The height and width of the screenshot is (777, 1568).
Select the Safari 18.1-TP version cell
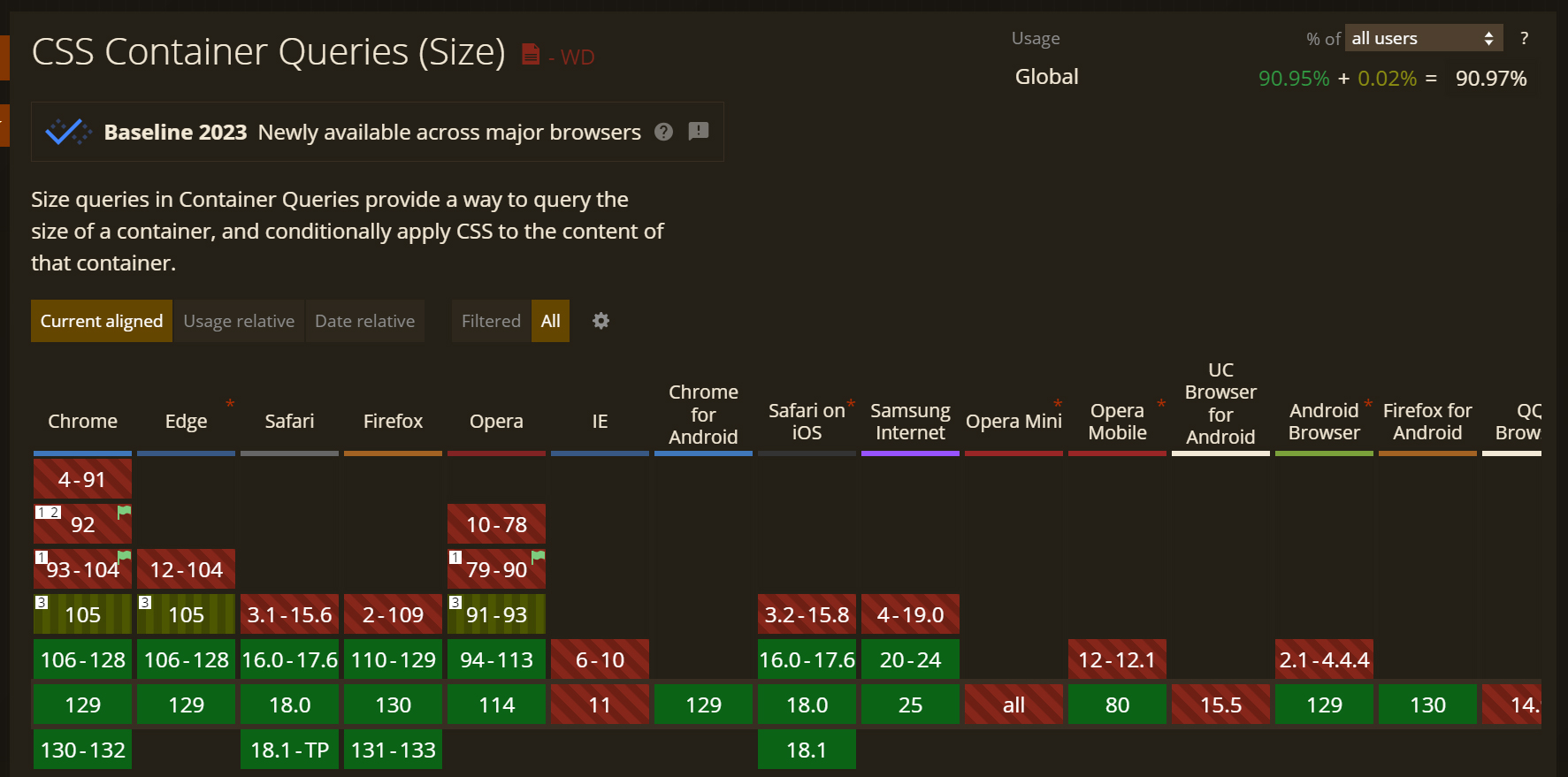289,750
